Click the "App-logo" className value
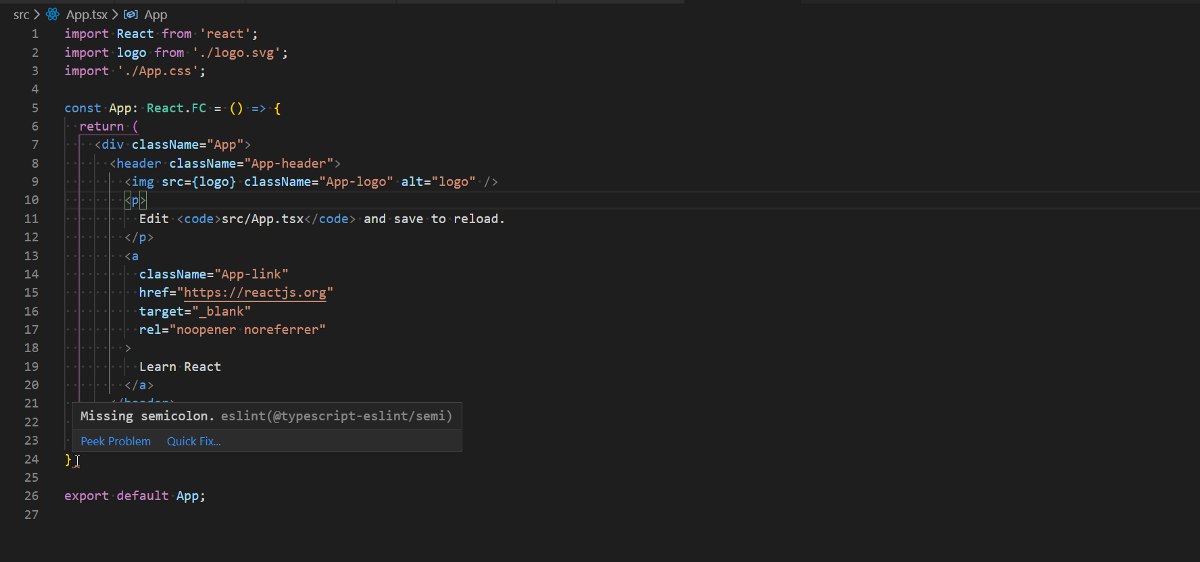This screenshot has width=1200, height=562. tap(355, 181)
